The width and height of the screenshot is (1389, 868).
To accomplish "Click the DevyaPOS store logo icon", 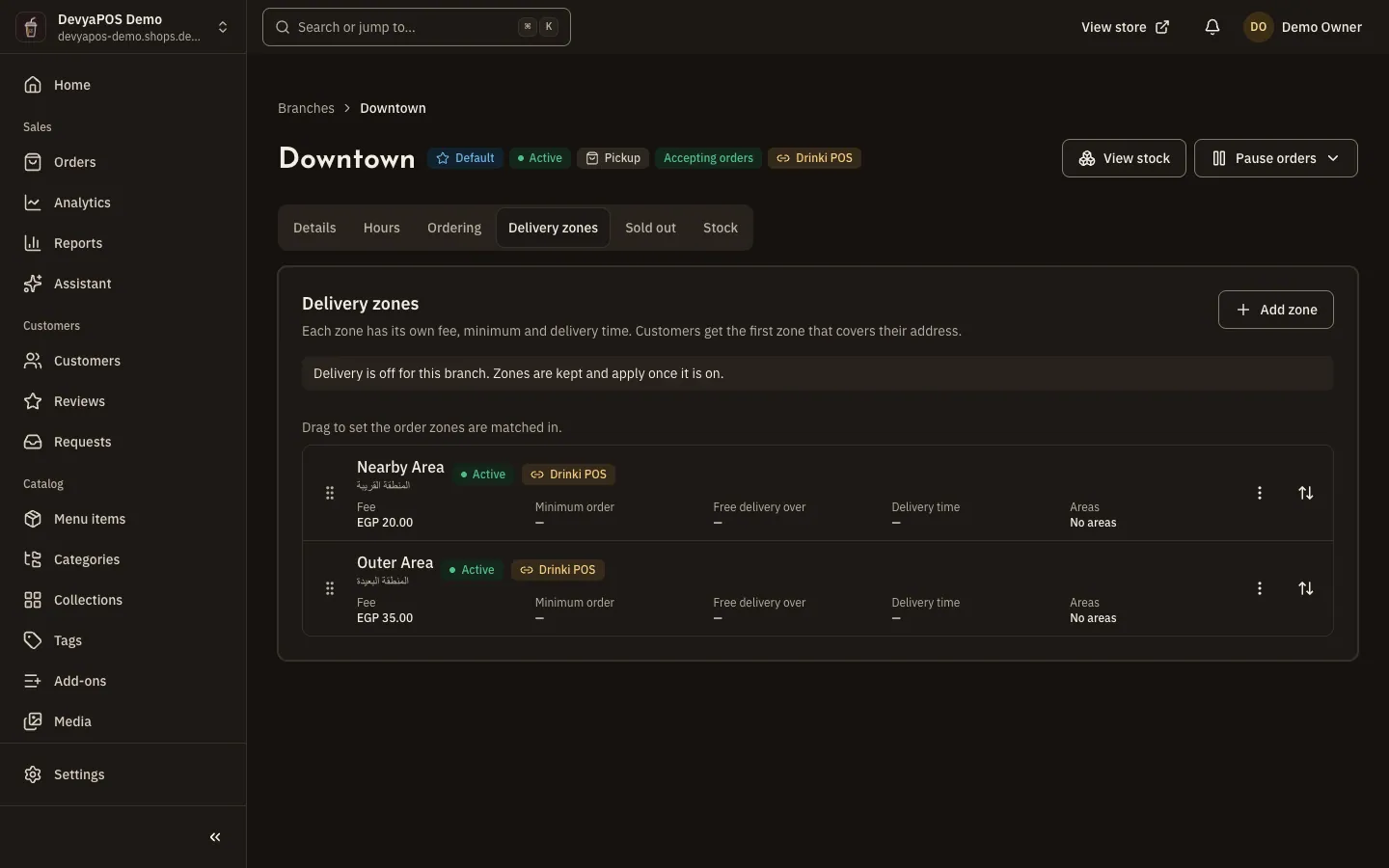I will click(x=31, y=27).
